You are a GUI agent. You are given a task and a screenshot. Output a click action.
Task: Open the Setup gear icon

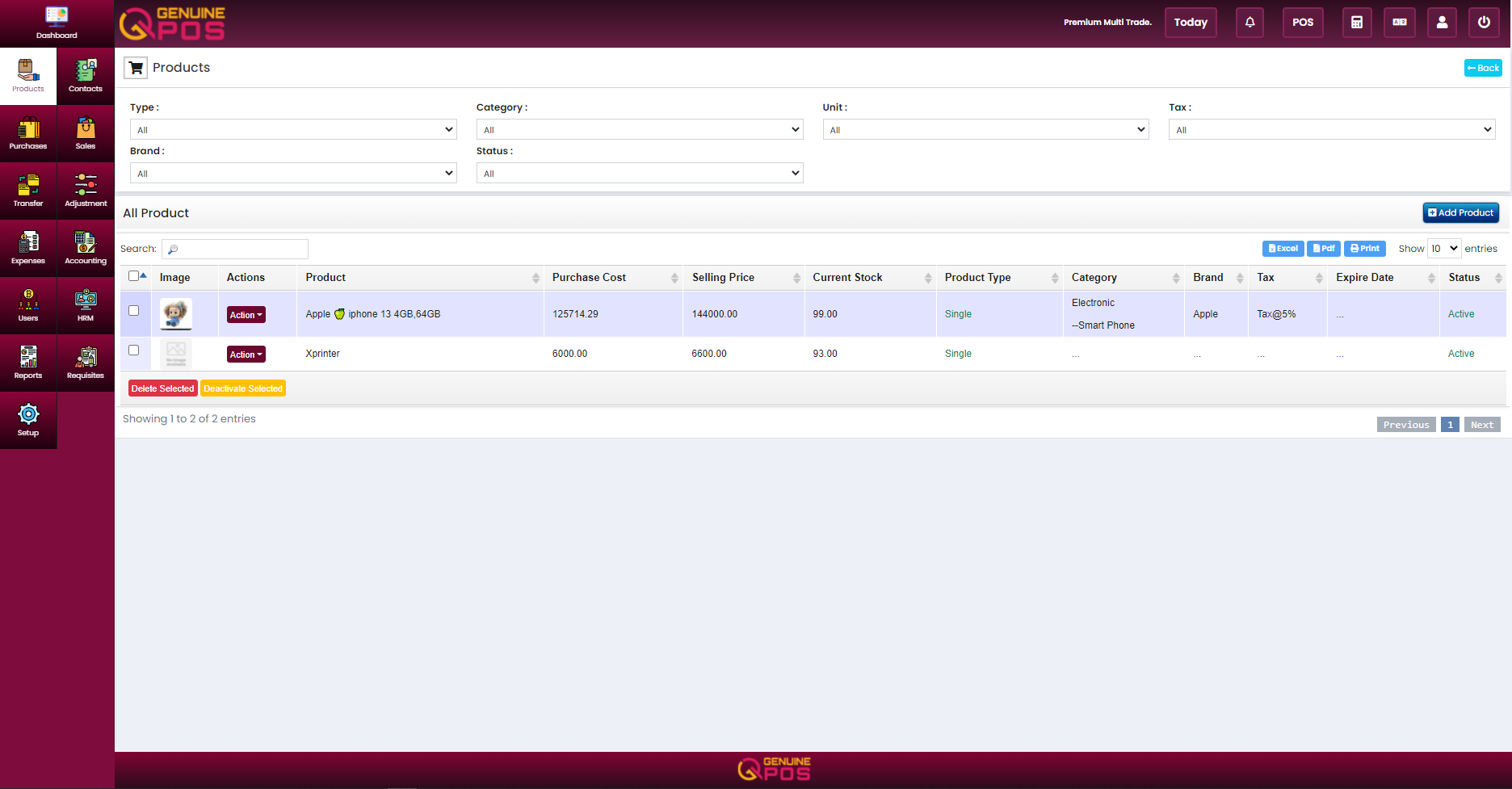click(x=28, y=420)
